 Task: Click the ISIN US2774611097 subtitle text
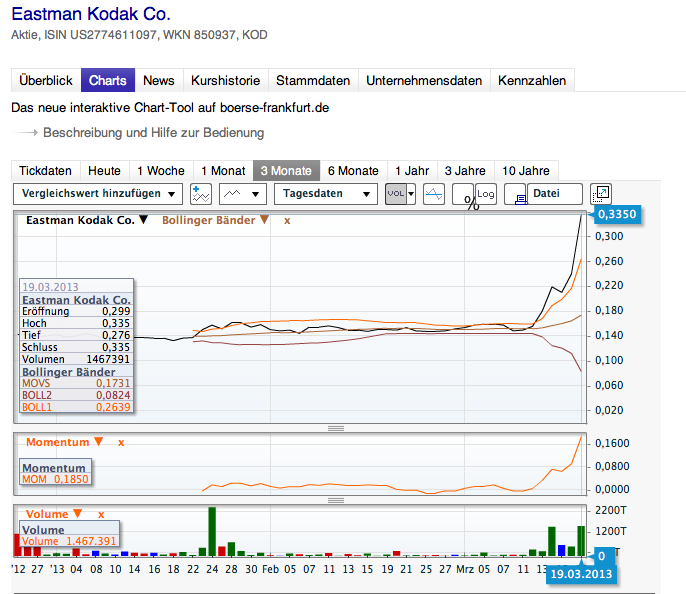tap(100, 35)
